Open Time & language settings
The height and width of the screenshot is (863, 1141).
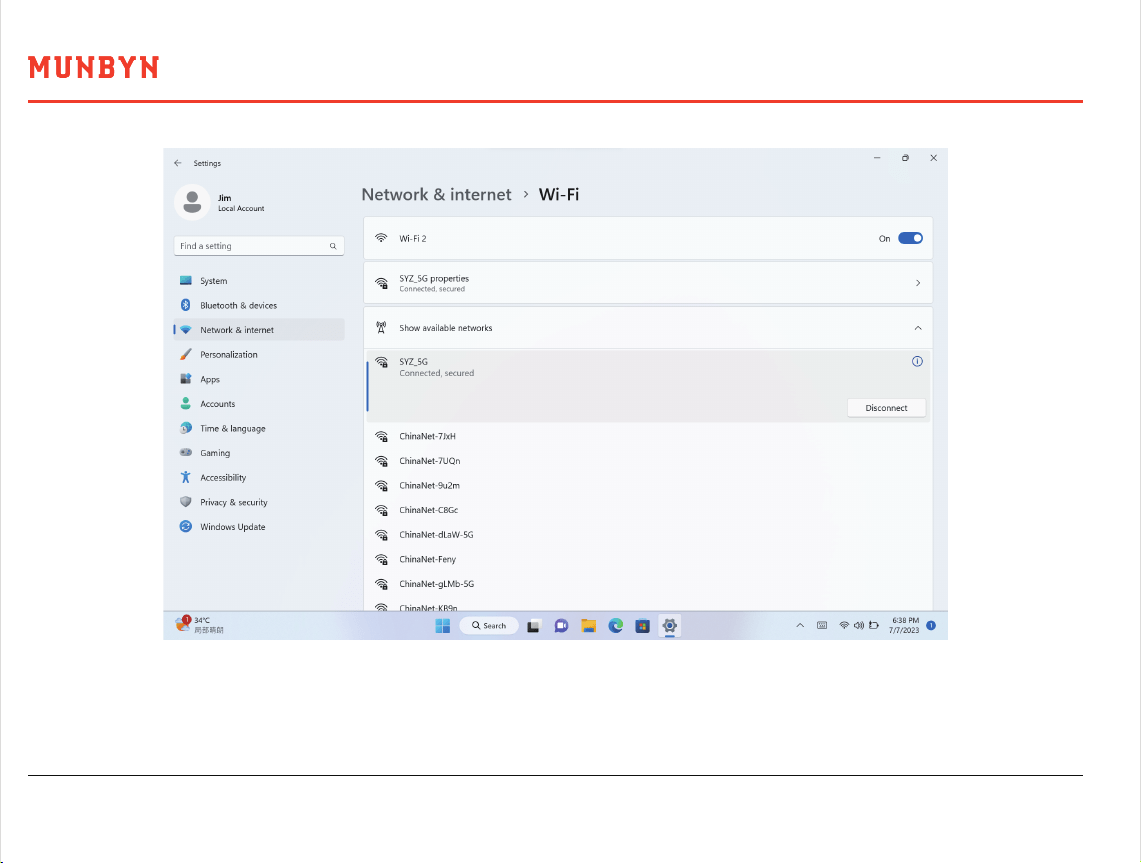258,429
